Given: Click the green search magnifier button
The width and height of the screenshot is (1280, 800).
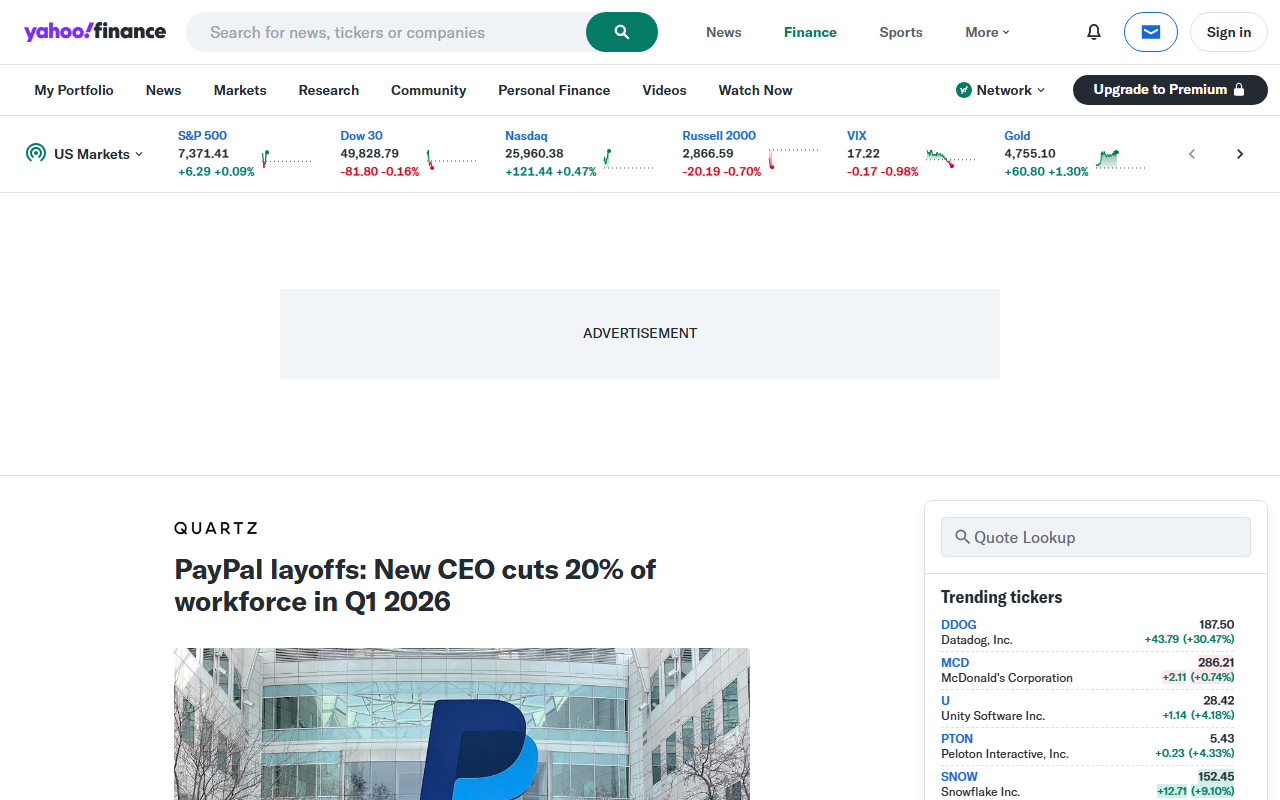Looking at the screenshot, I should pyautogui.click(x=622, y=32).
